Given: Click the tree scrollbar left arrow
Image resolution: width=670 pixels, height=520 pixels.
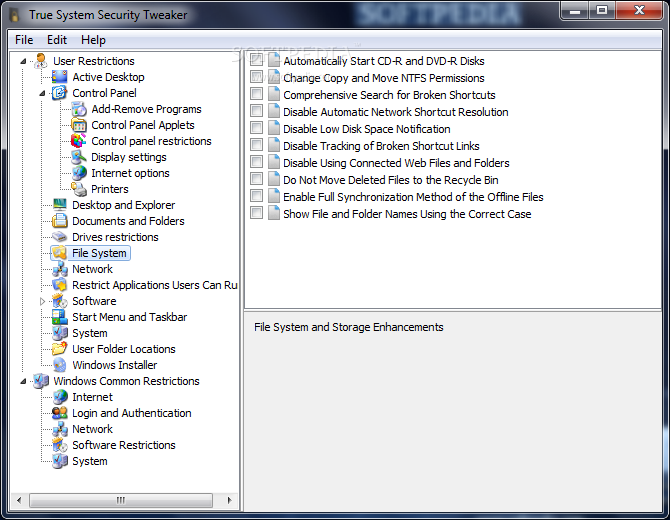Looking at the screenshot, I should point(19,500).
